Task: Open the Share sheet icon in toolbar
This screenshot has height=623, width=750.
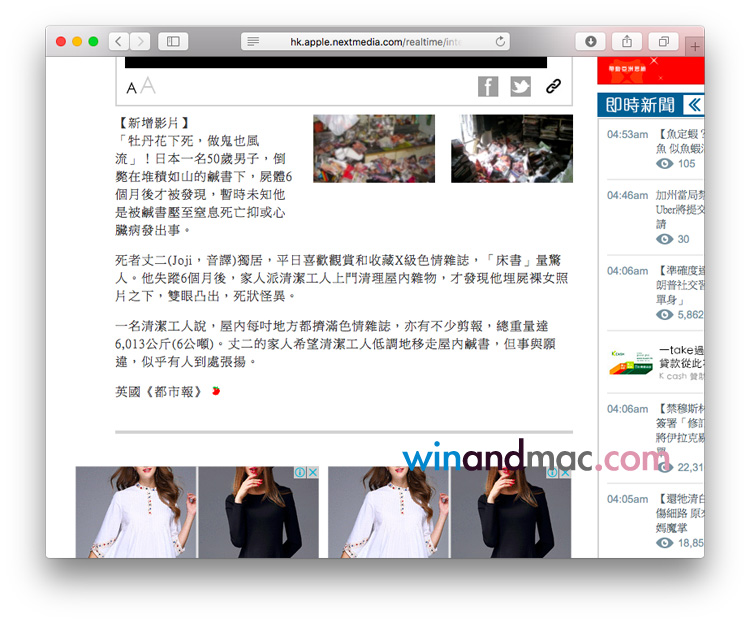Action: [627, 41]
